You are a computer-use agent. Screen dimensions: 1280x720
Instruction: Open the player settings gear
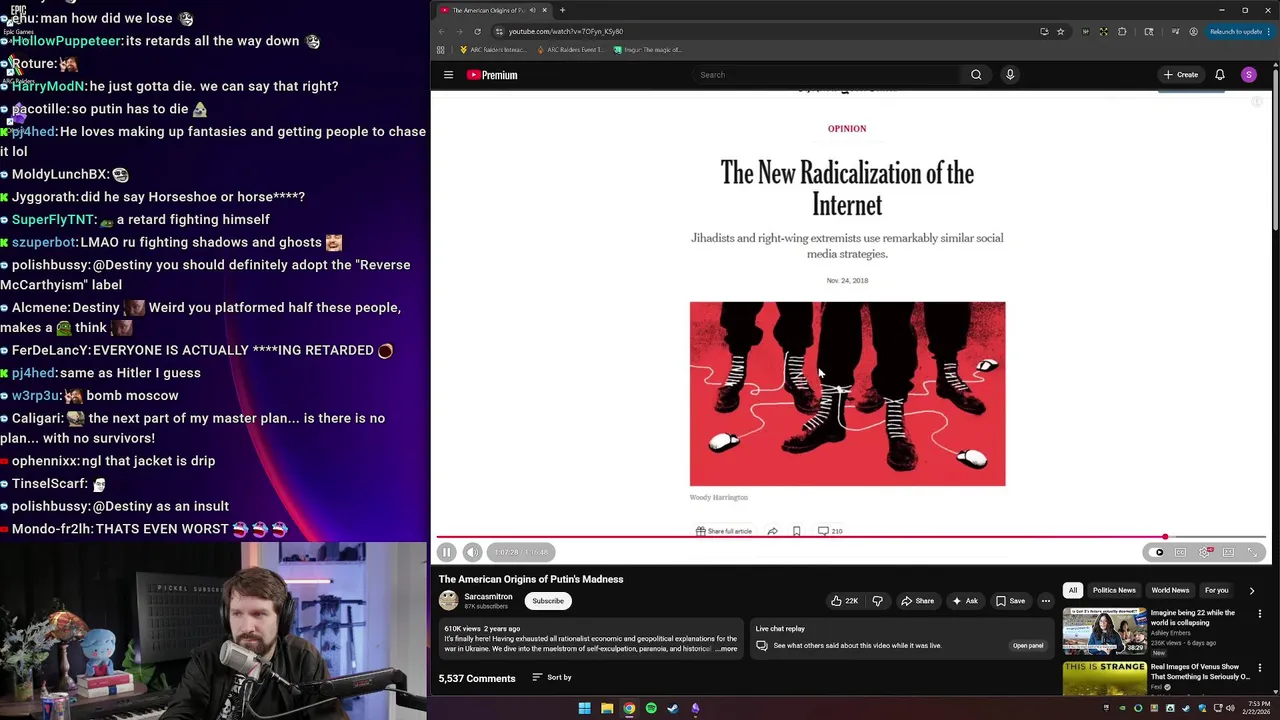tap(1205, 552)
